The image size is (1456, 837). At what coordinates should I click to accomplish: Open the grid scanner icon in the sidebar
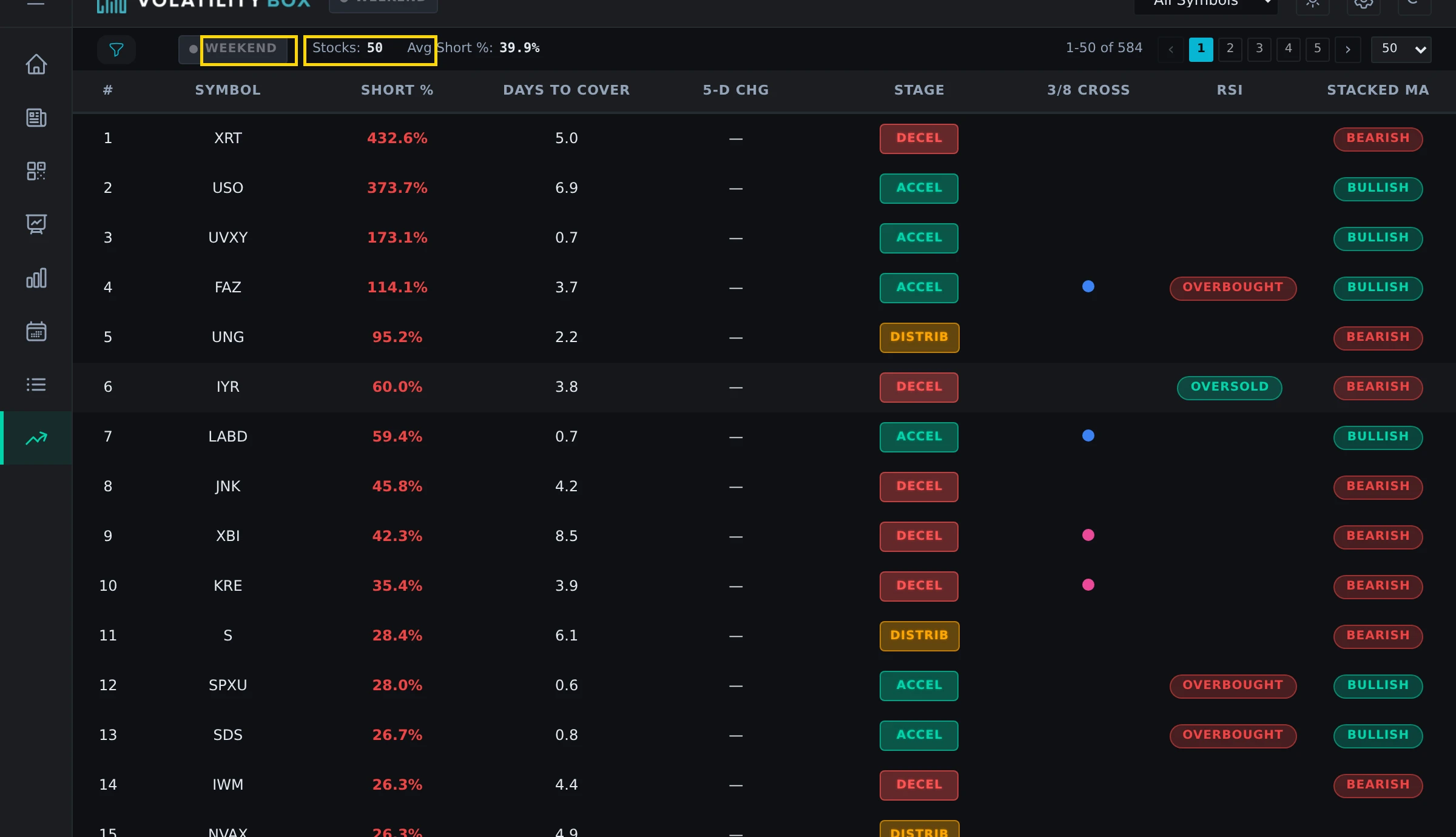(36, 171)
